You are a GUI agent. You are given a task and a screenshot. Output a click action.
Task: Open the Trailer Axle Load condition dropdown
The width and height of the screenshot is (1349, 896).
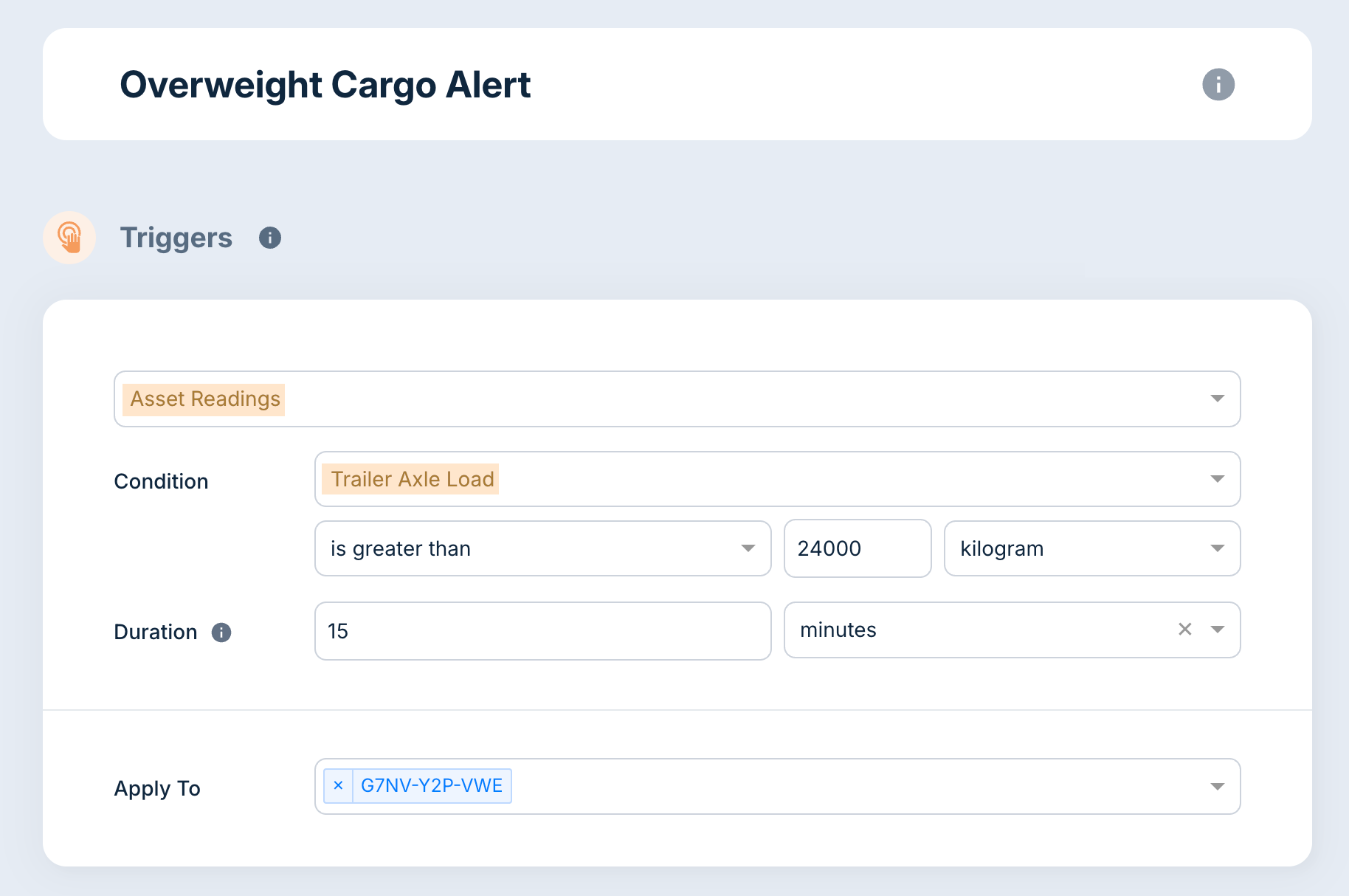pyautogui.click(x=1217, y=479)
